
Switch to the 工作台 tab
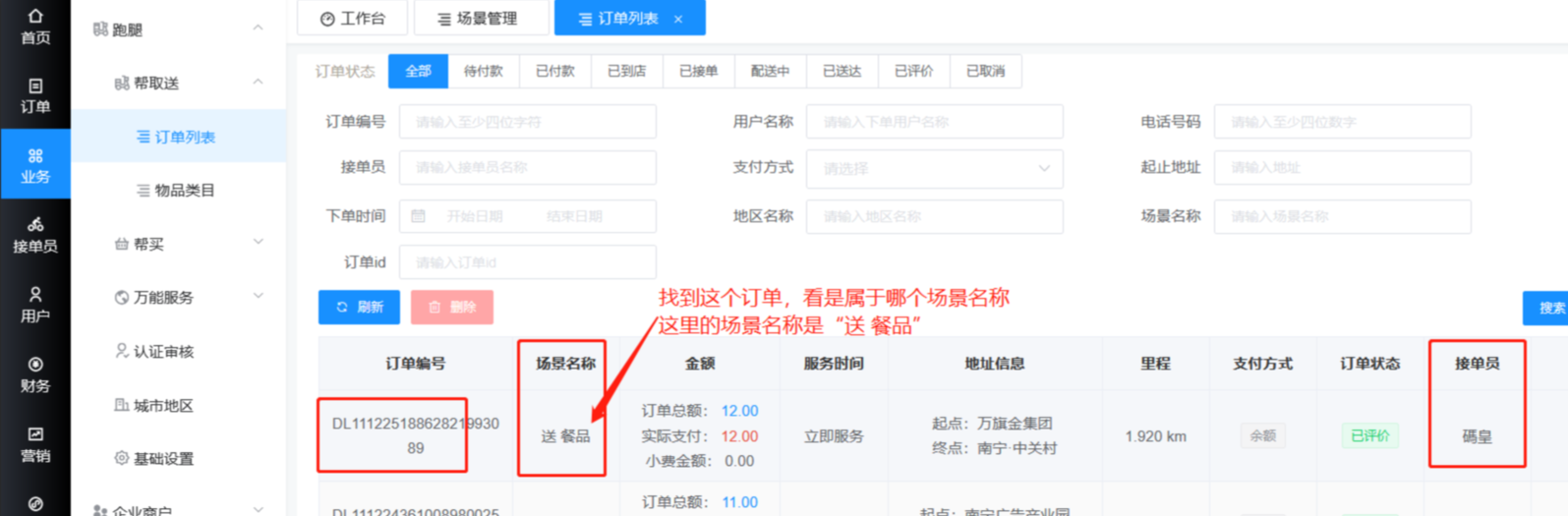click(353, 18)
